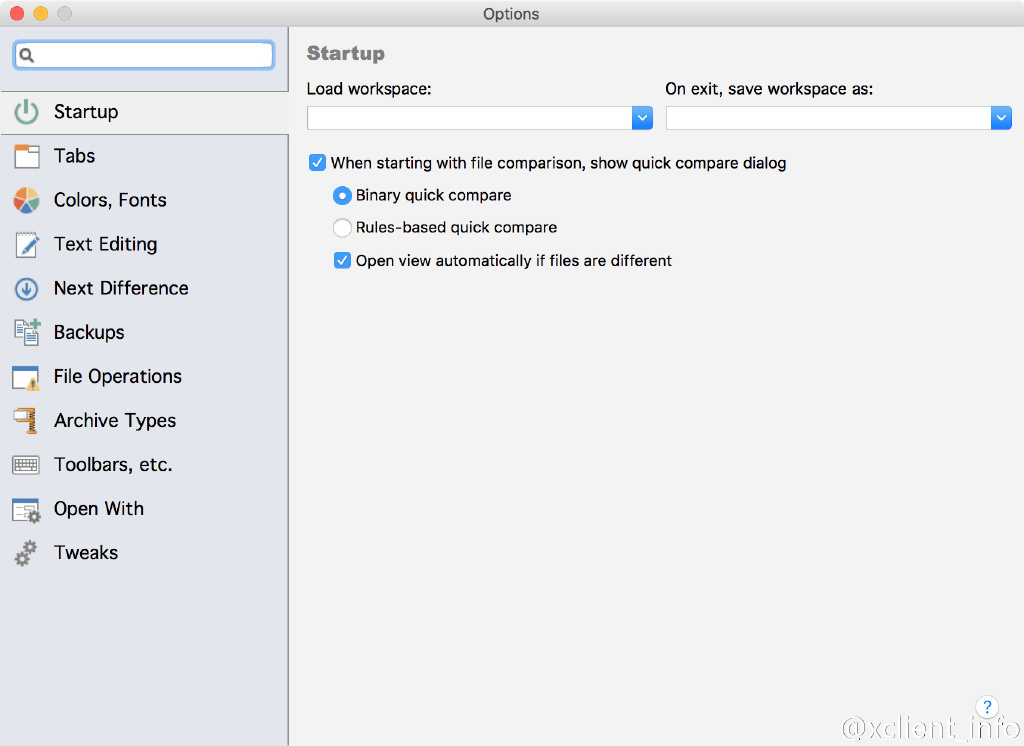1024x746 pixels.
Task: Click the Archive Types clamp icon
Action: point(26,421)
